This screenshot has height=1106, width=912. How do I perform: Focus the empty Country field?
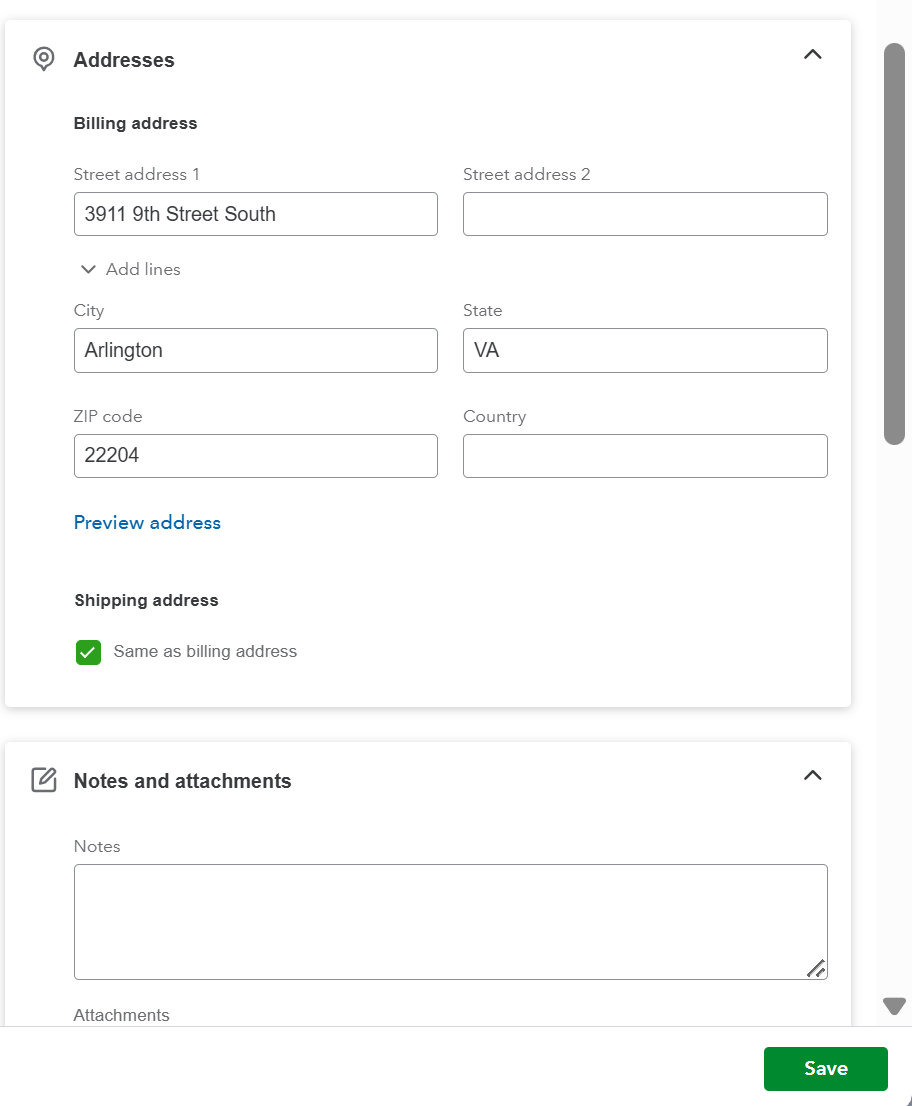[645, 456]
